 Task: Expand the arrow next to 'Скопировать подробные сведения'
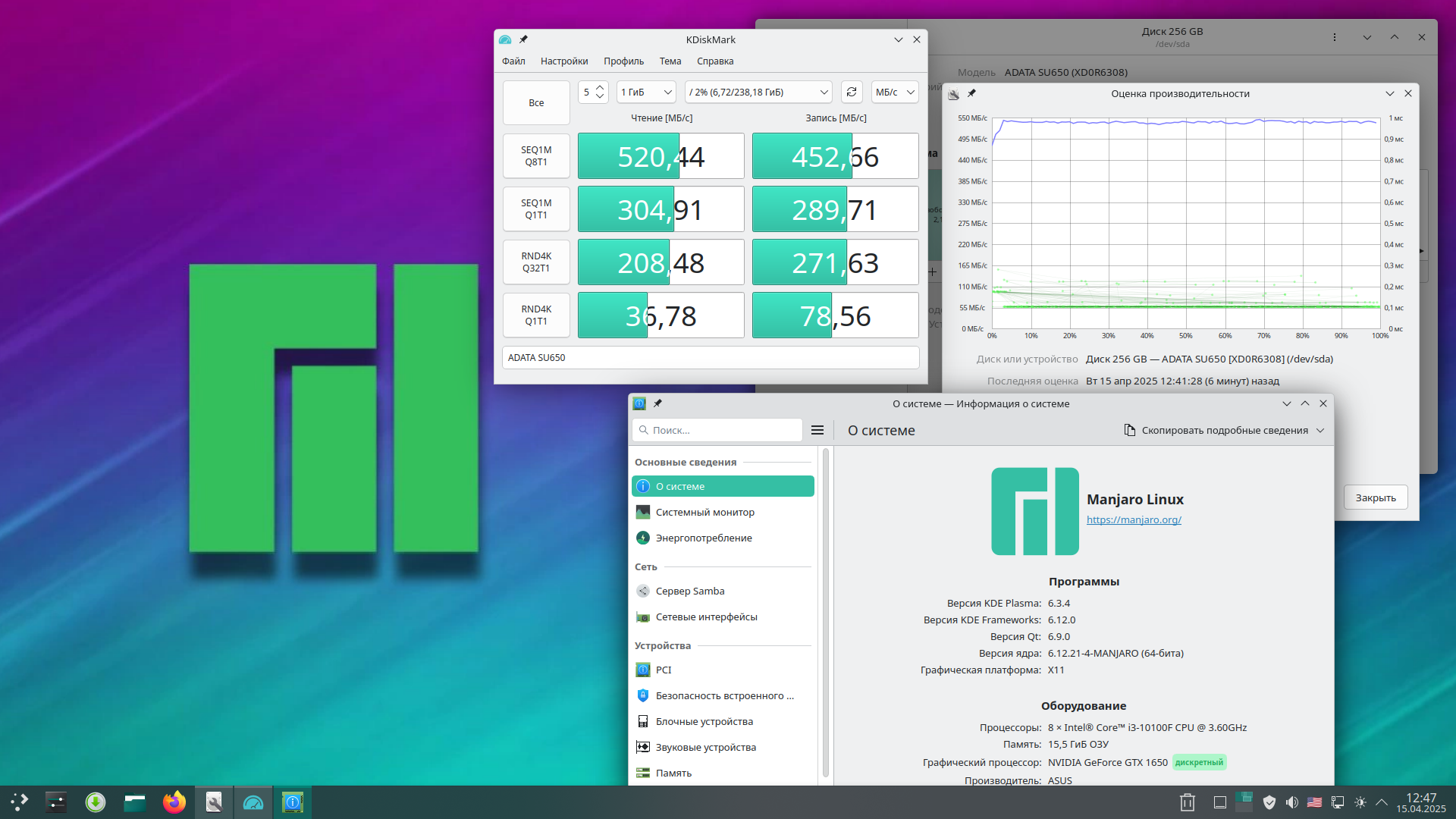tap(1320, 430)
